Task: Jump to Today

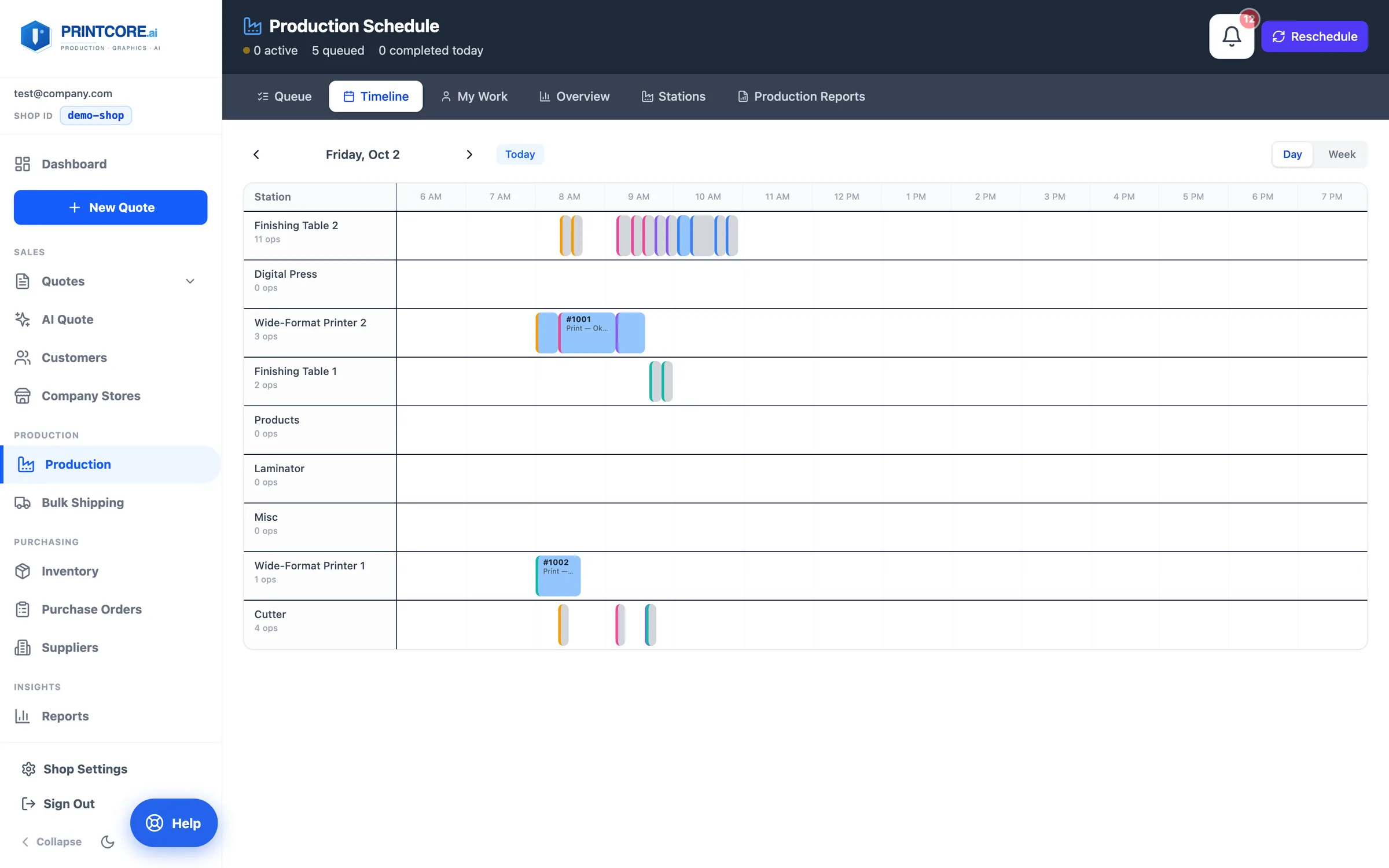Action: pos(520,155)
